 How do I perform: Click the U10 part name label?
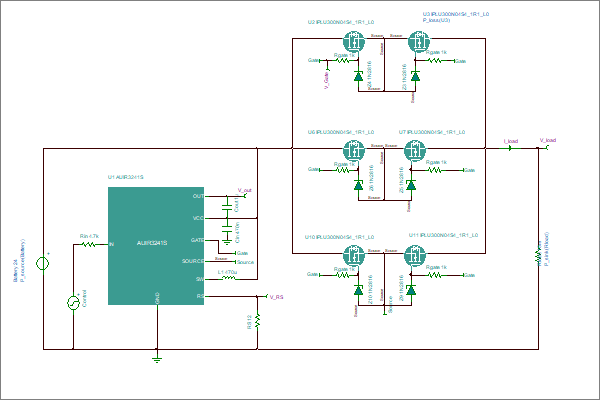click(339, 237)
